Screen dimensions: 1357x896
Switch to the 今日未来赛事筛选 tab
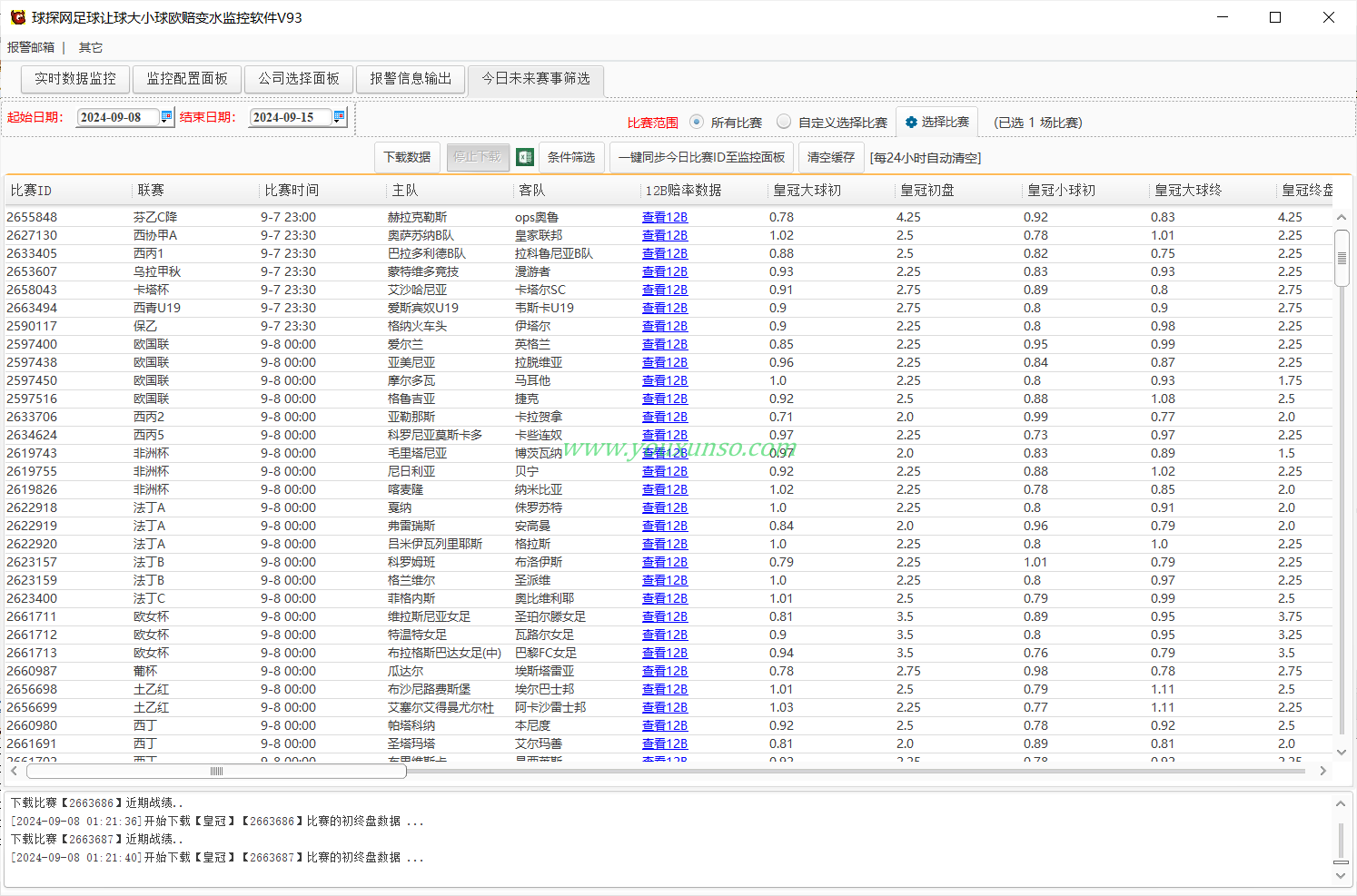click(536, 79)
